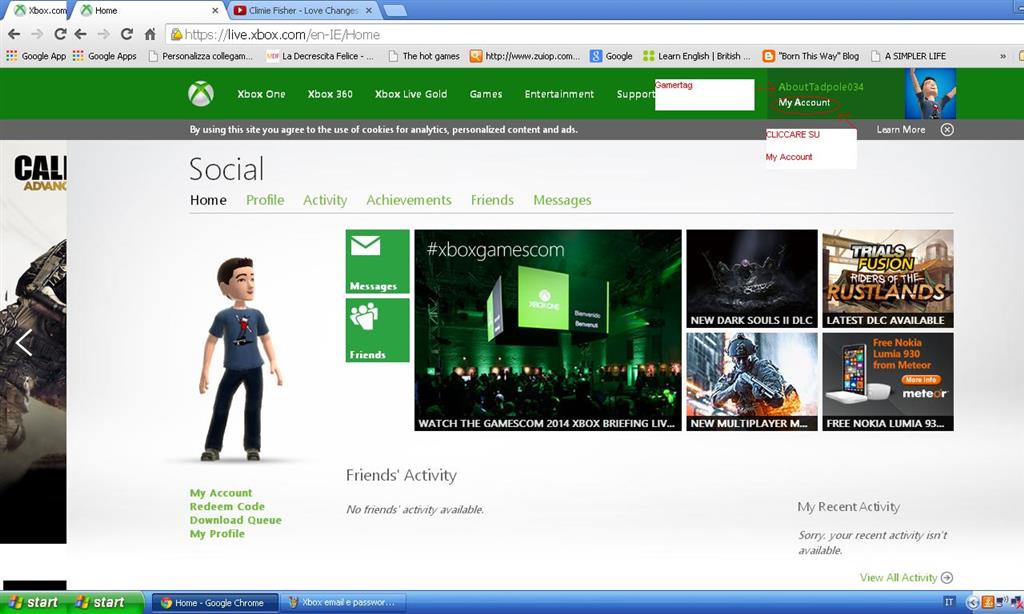The image size is (1024, 614).
Task: Open the Xbox One menu
Action: (x=261, y=94)
